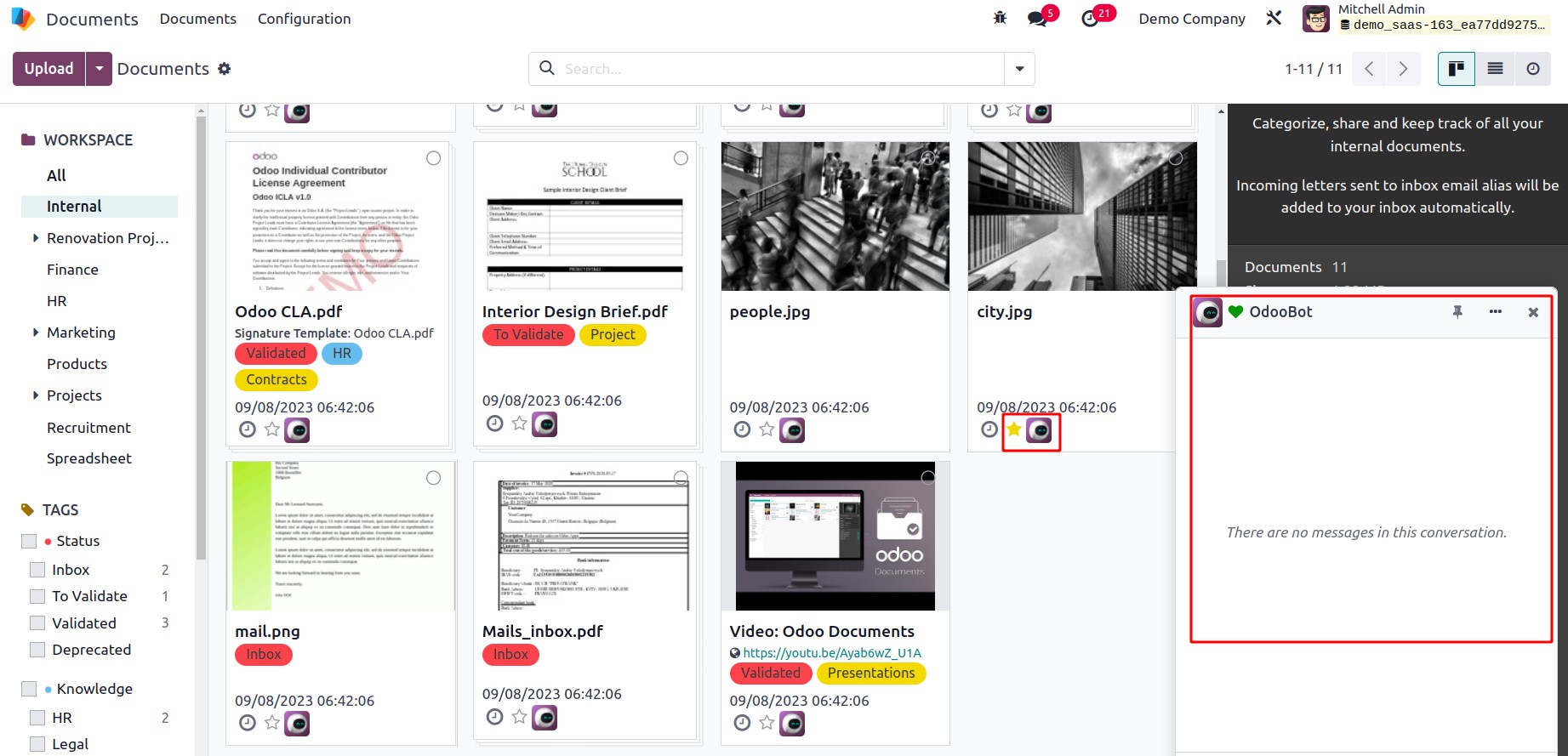Image resolution: width=1568 pixels, height=756 pixels.
Task: Star the people.jpg document
Action: point(767,429)
